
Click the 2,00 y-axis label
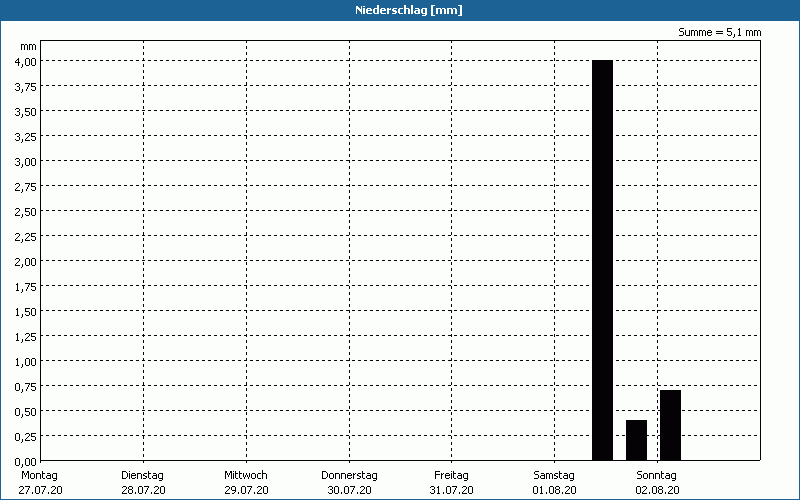tap(26, 262)
